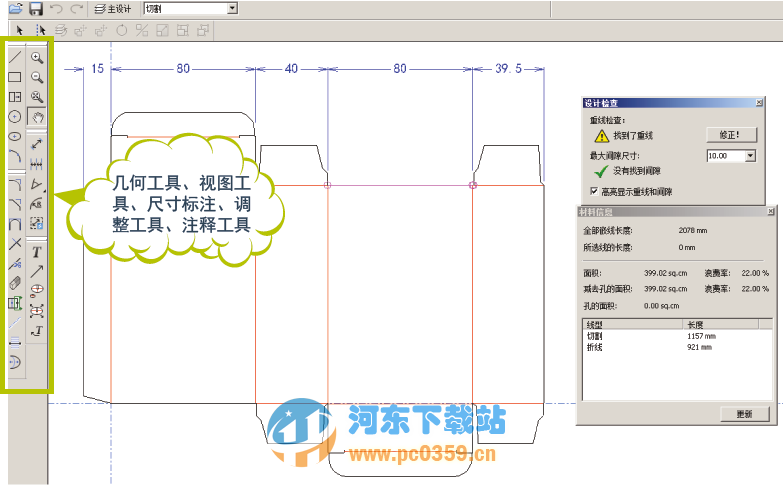Screen dimensions: 783x485
Task: Select the Eraser tool
Action: 15,283
